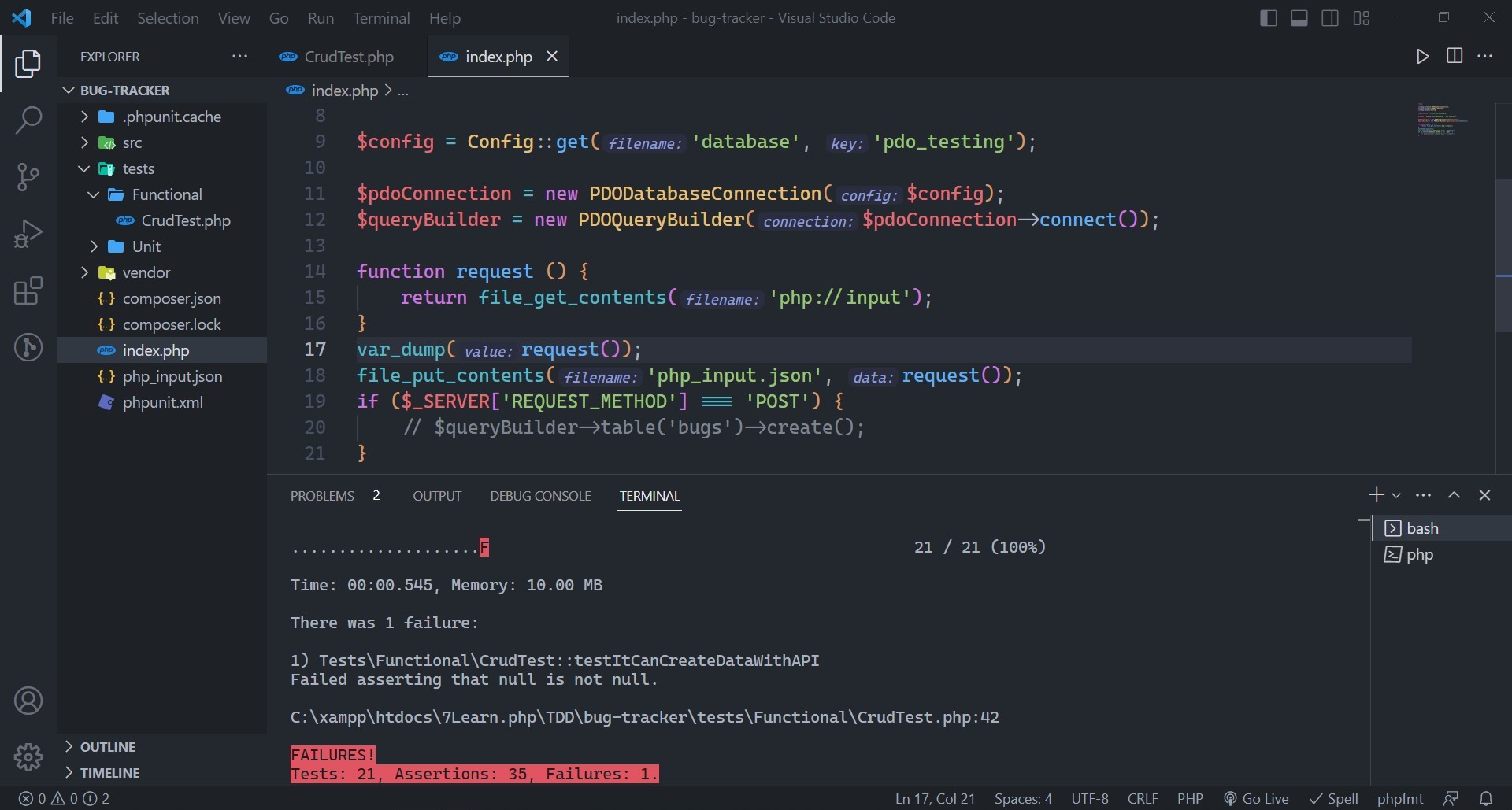Toggle the Secondary Side Bar layout

click(1330, 18)
